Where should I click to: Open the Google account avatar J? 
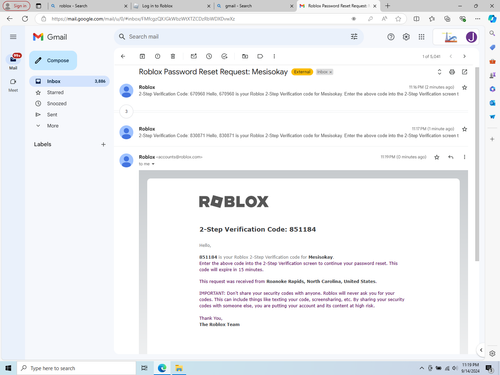point(471,37)
